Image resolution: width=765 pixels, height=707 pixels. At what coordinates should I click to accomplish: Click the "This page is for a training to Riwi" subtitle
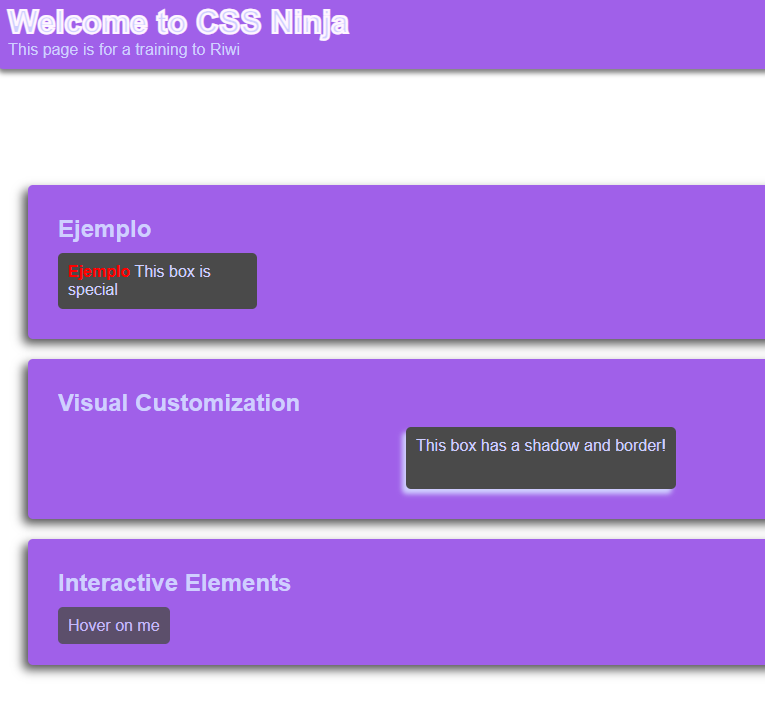click(x=124, y=49)
